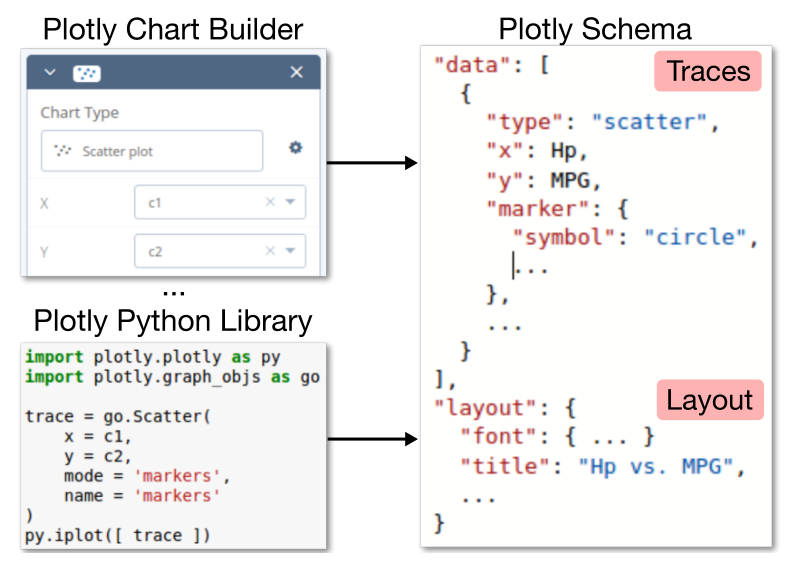Expand the Y column dropdown arrow
Viewport: 789px width, 566px height.
(290, 251)
